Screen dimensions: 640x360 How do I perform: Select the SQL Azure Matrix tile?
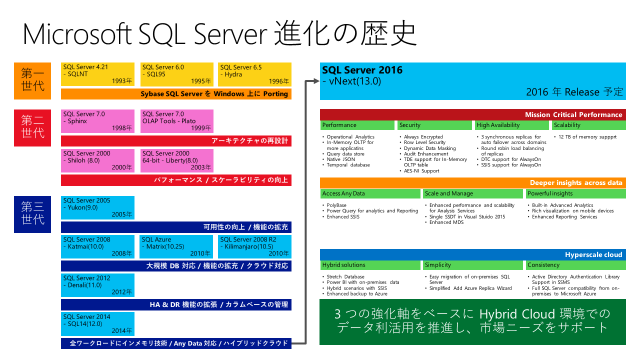pyautogui.click(x=176, y=247)
